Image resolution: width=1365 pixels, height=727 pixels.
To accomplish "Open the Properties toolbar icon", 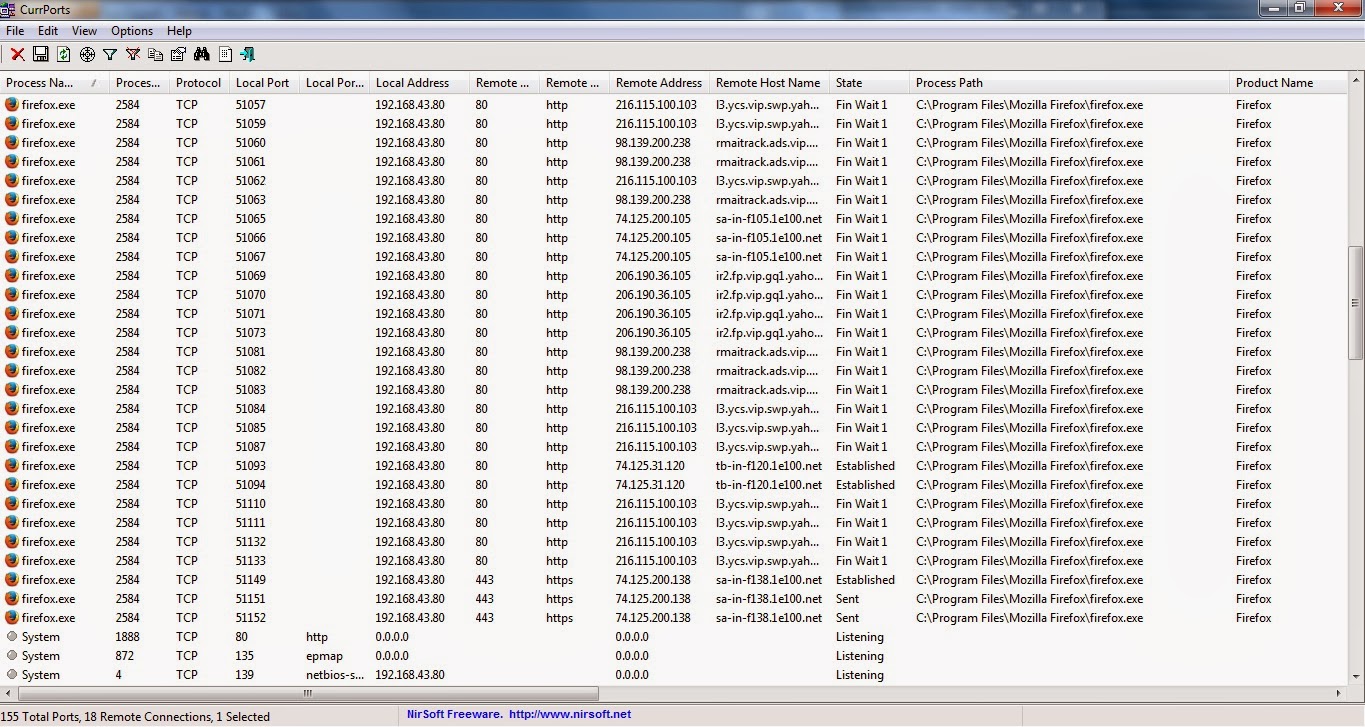I will click(179, 54).
